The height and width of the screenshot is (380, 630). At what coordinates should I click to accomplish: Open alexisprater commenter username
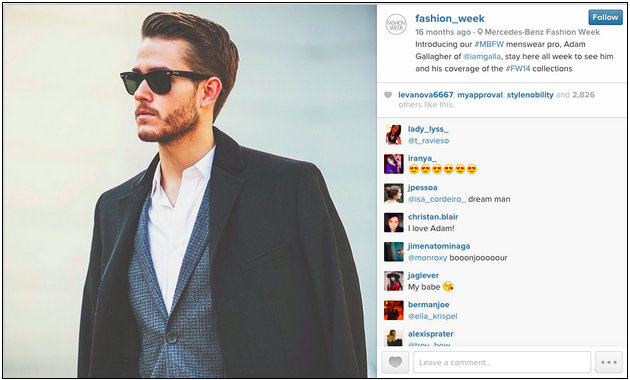point(431,334)
